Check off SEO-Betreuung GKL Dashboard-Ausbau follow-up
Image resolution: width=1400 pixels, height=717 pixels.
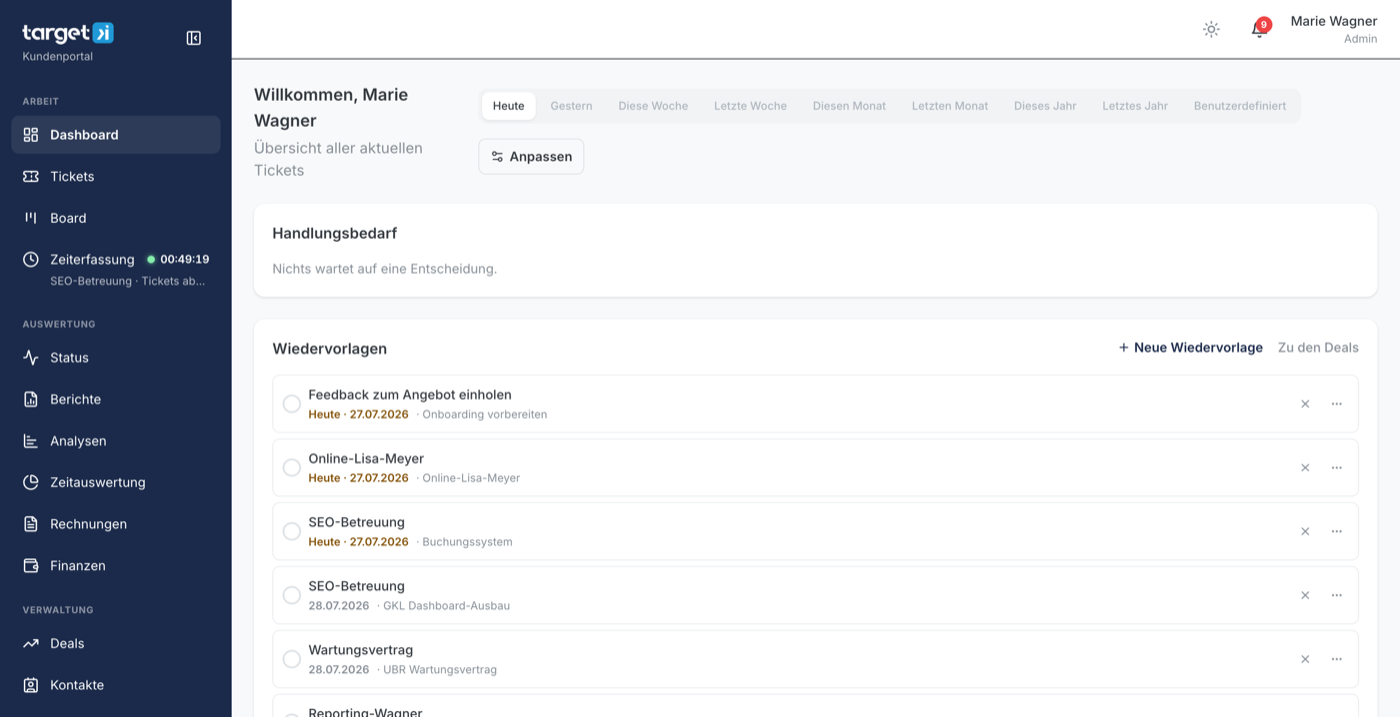pyautogui.click(x=292, y=596)
